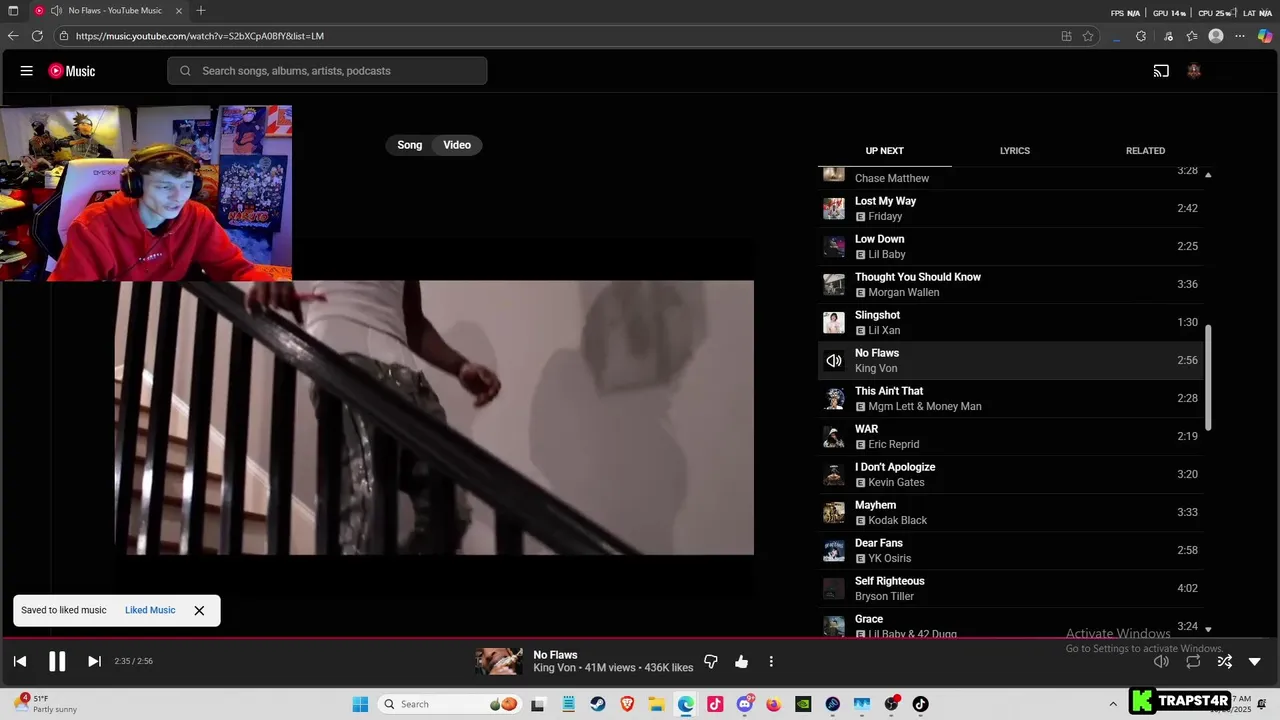
Task: Play Mayhem by Kodak Black
Action: (x=1010, y=512)
